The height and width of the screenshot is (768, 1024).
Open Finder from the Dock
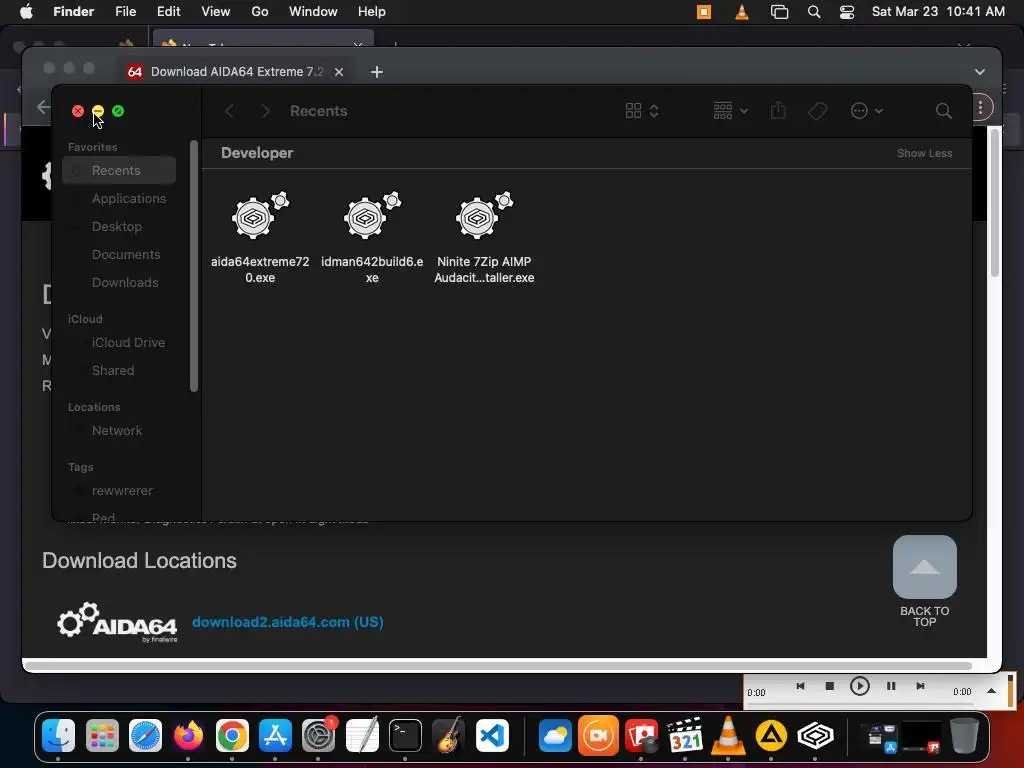[58, 736]
